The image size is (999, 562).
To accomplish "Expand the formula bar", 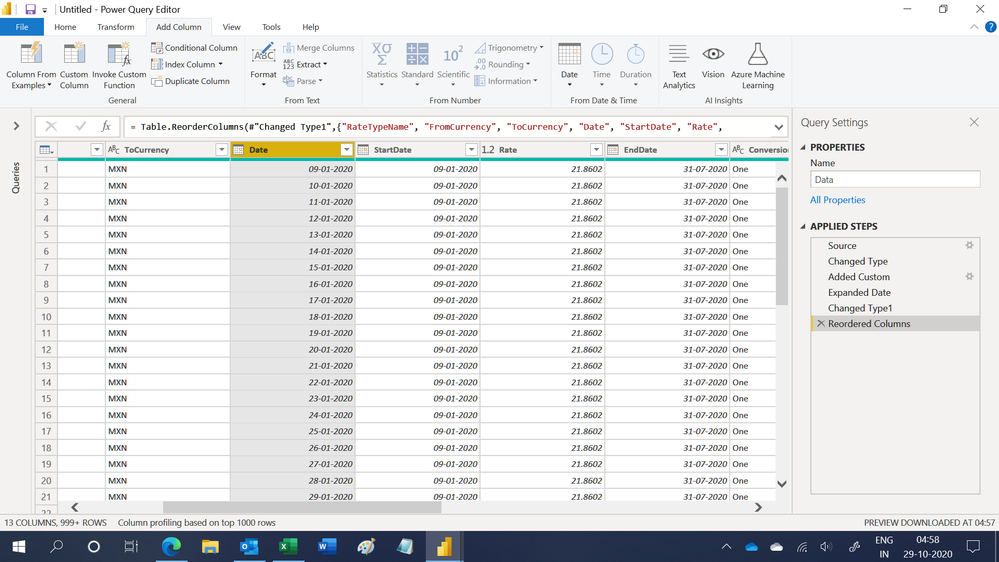I will coord(779,127).
